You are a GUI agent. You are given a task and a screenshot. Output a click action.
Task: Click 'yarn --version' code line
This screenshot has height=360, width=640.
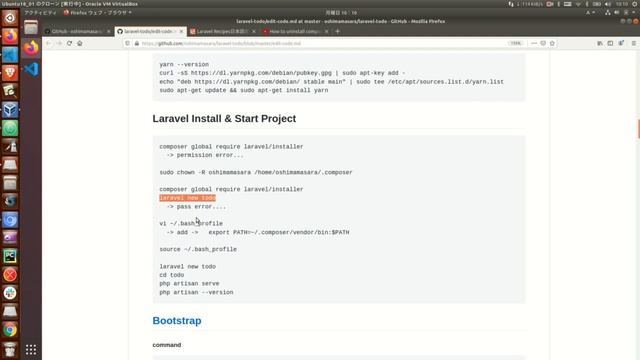(x=184, y=64)
